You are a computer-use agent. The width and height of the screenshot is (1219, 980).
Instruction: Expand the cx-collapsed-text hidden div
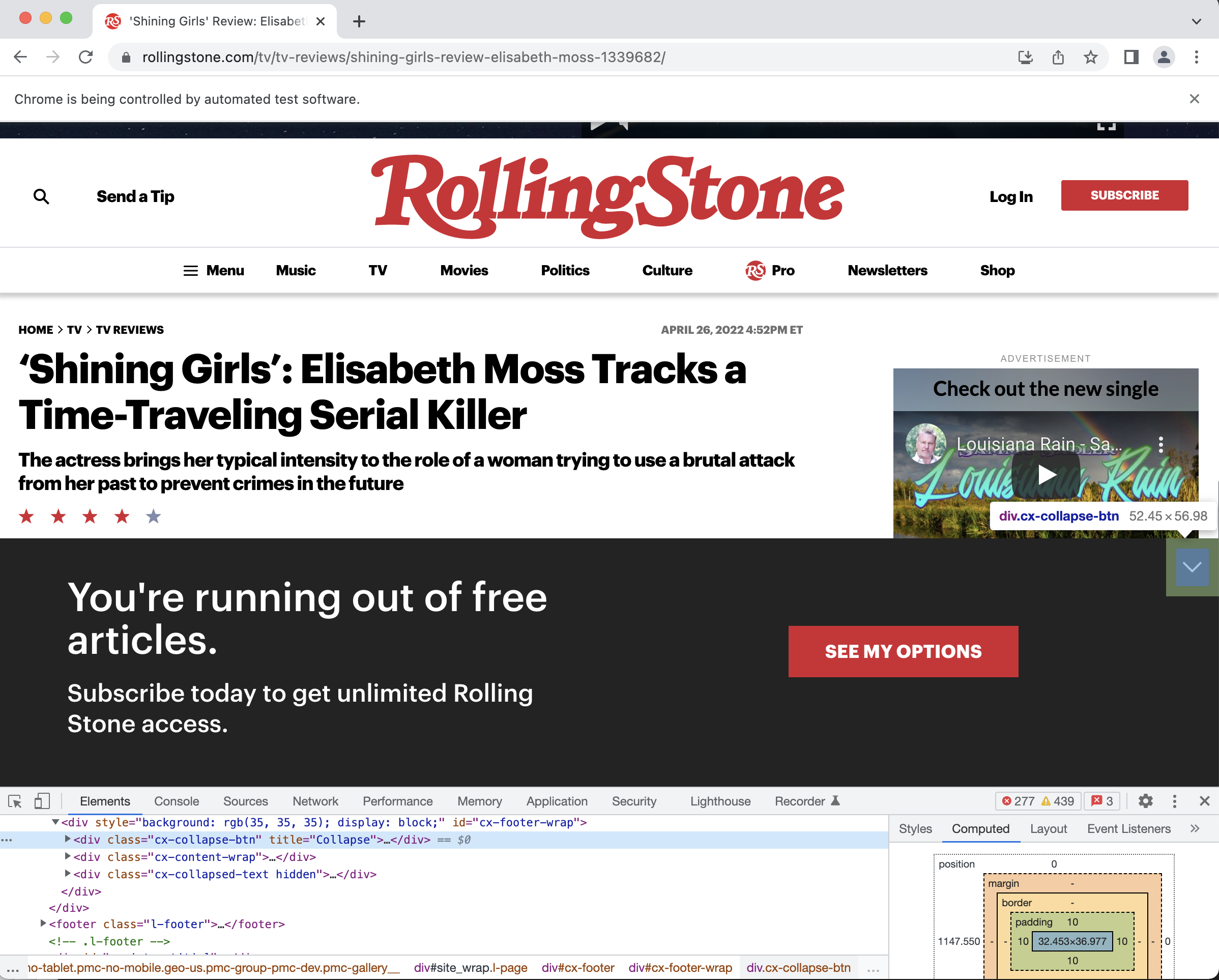(x=67, y=874)
